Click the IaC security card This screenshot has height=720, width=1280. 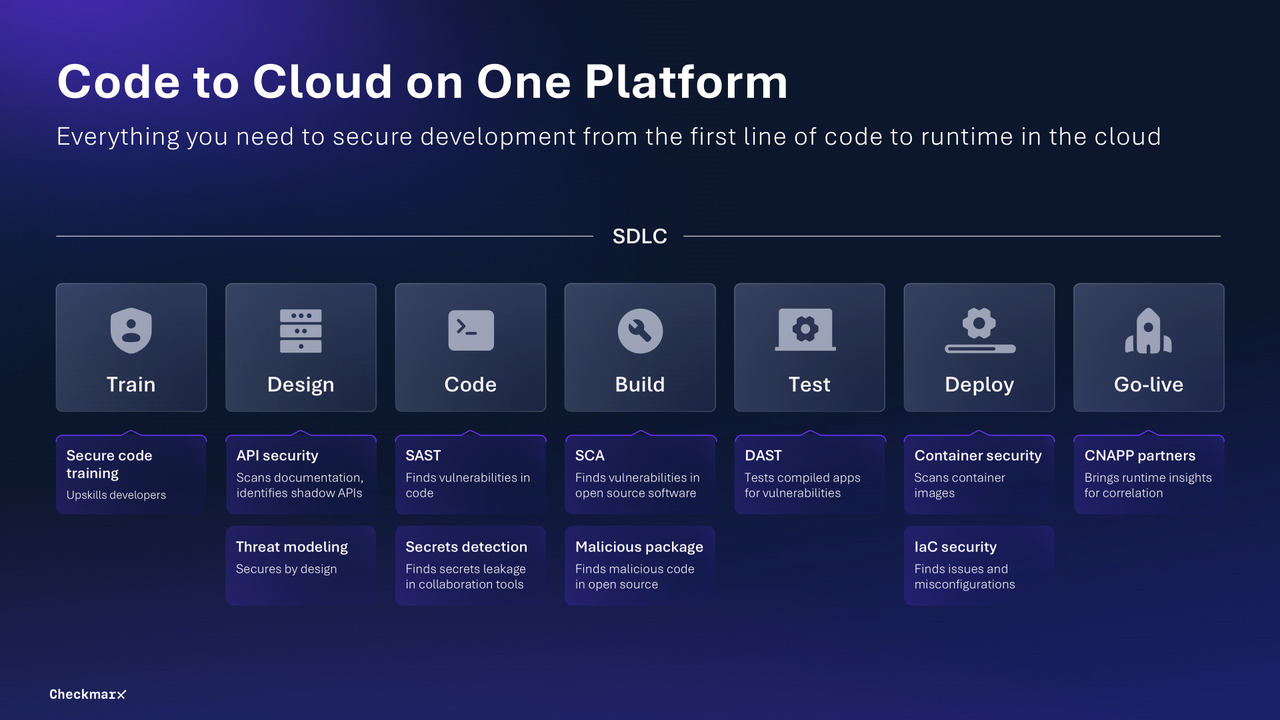coord(979,565)
